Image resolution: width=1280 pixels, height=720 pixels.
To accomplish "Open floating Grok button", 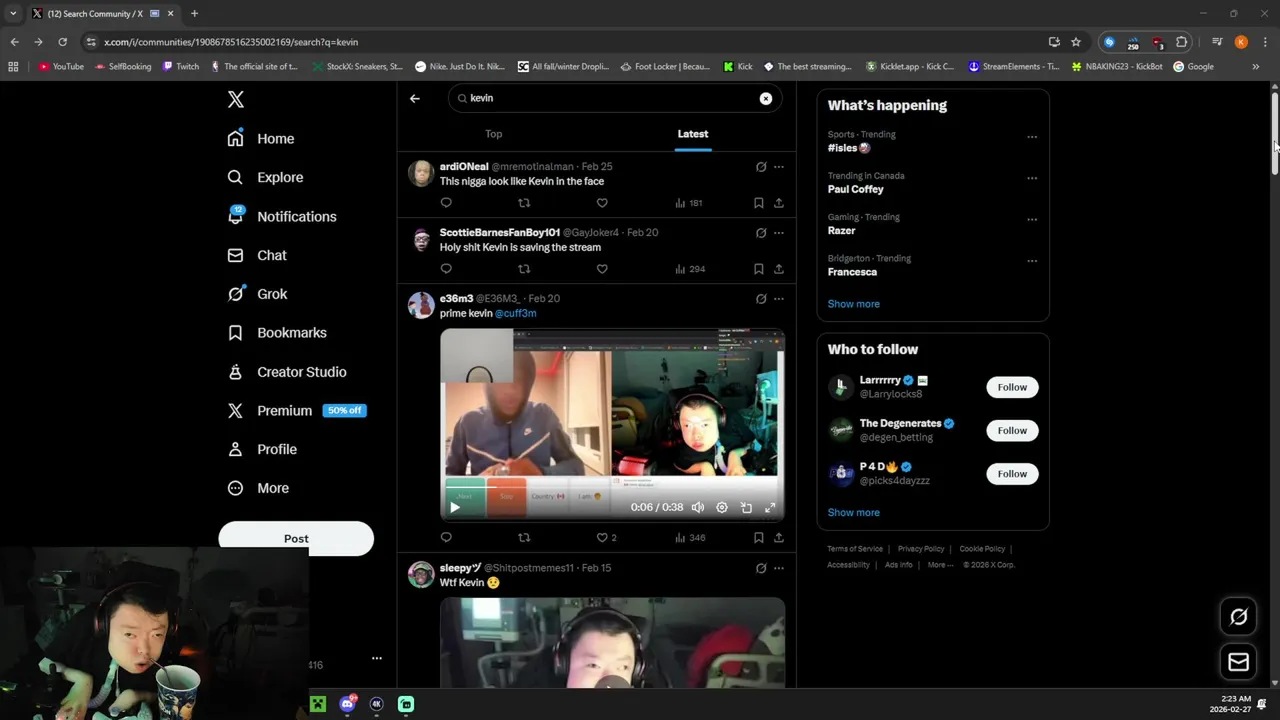I will (1238, 617).
